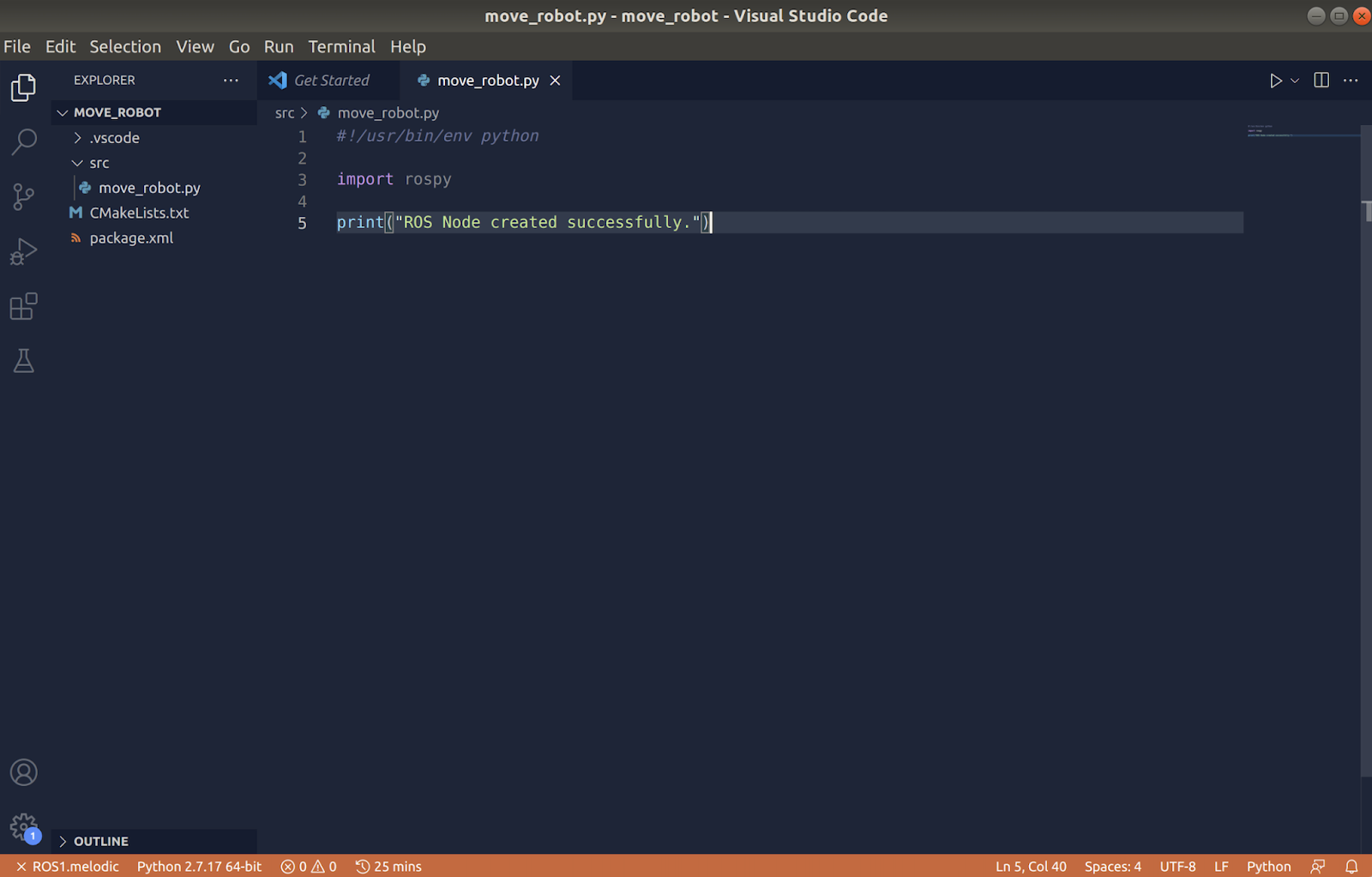Viewport: 1372px width, 877px height.
Task: Select the Python 2.7.17 64-bit interpreter
Action: tap(199, 867)
